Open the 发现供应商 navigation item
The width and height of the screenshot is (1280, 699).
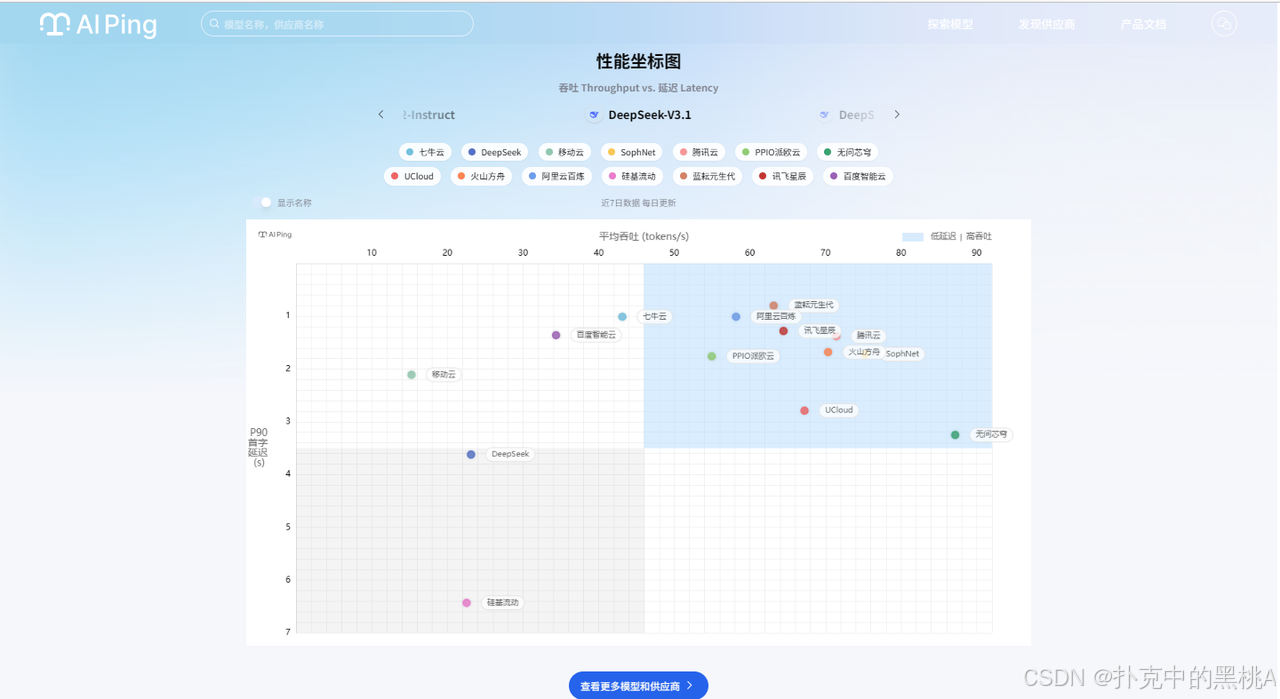tap(1047, 24)
